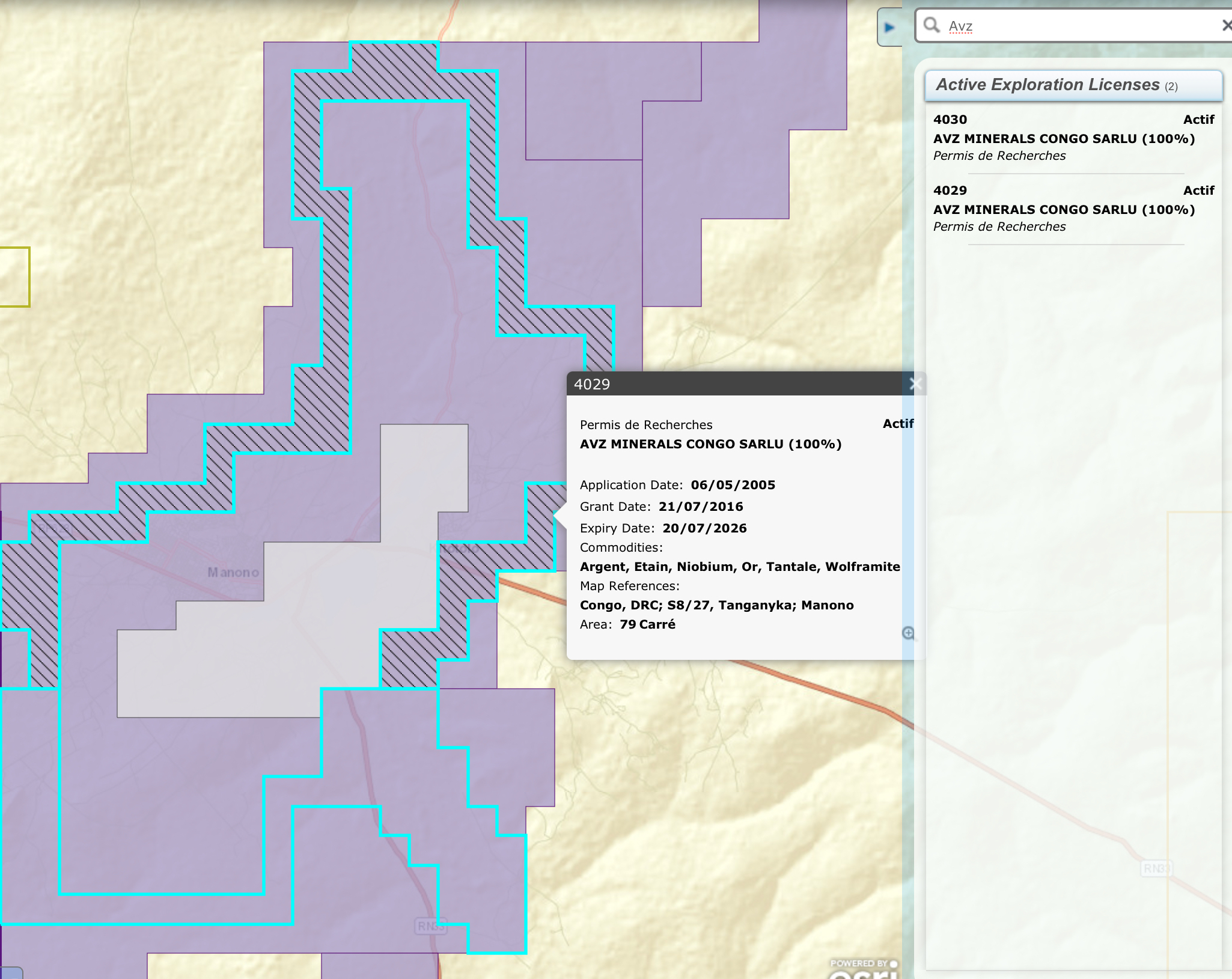Viewport: 1232px width, 979px height.
Task: Select license 4029 in results list
Action: [950, 191]
